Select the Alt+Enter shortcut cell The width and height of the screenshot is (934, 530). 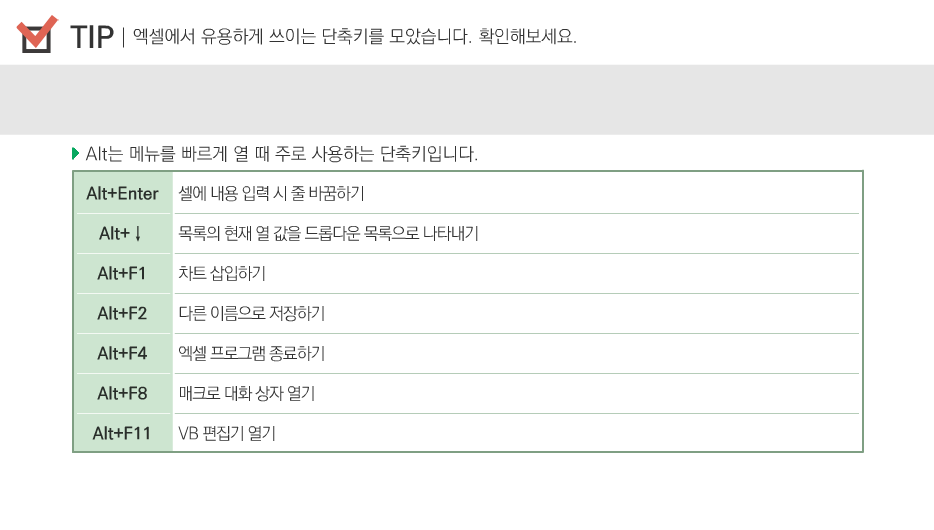pos(123,194)
